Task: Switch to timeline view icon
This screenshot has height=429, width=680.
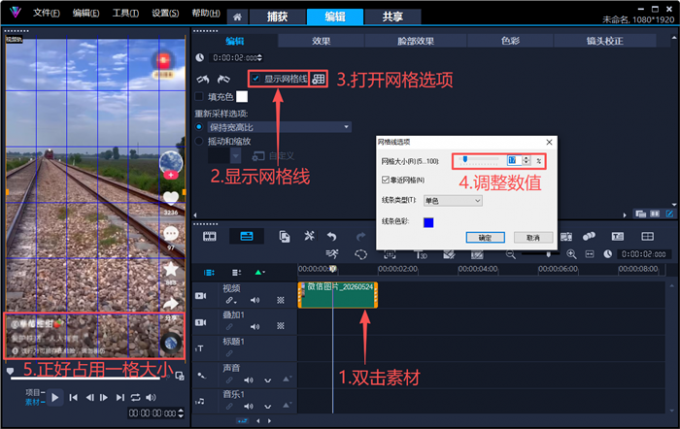Action: (246, 236)
